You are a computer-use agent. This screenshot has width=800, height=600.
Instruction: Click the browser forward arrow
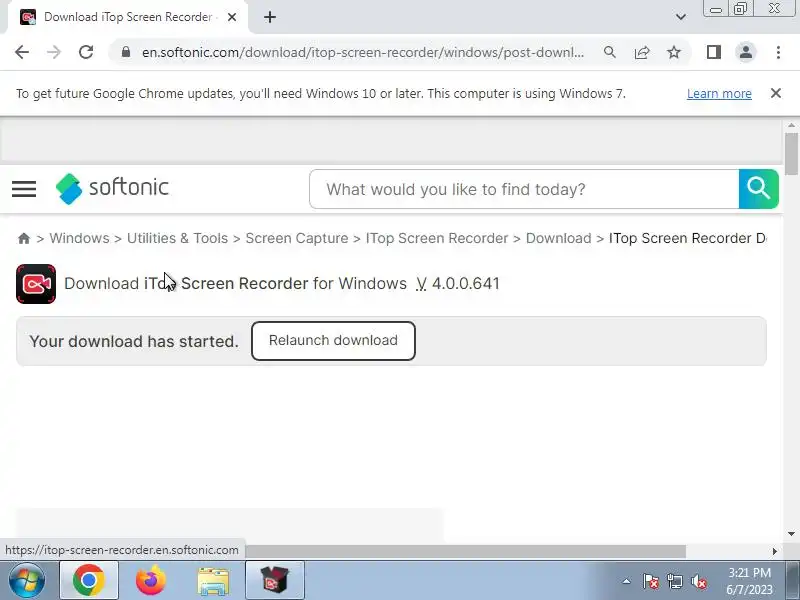[54, 52]
